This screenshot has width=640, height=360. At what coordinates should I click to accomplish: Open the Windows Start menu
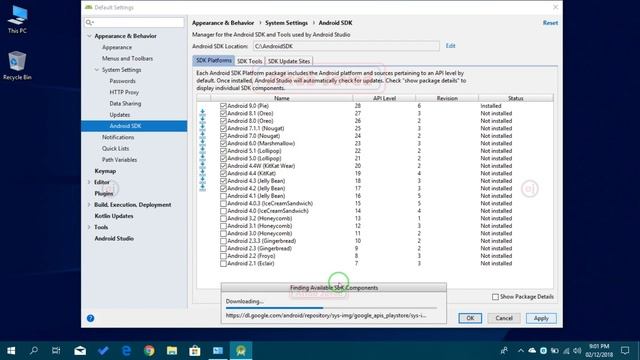tap(11, 350)
